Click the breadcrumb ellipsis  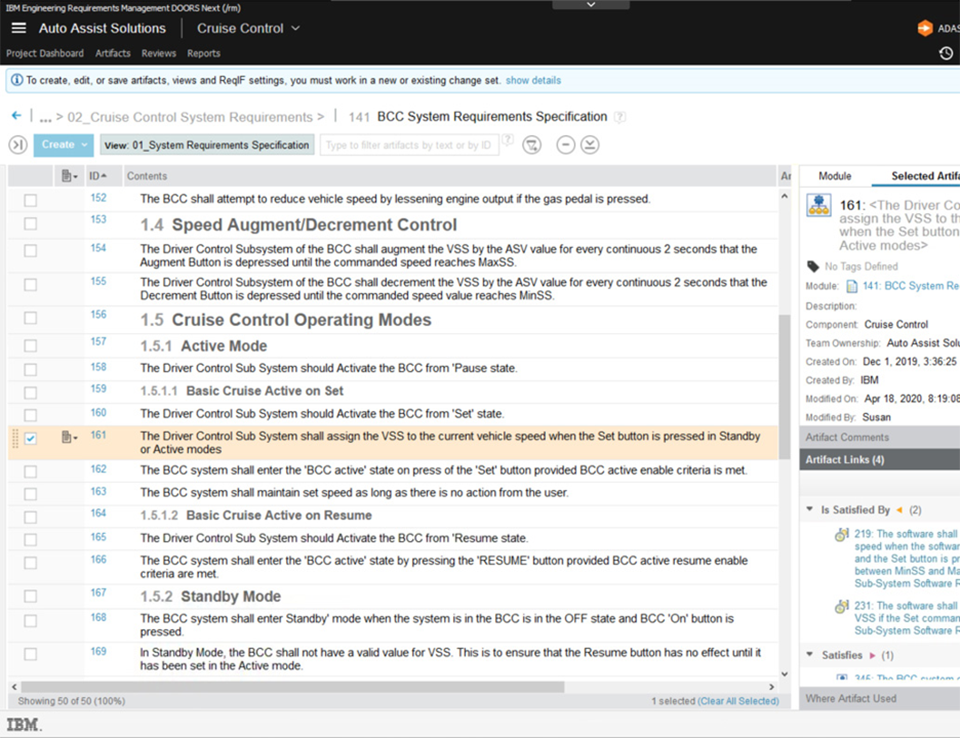45,117
